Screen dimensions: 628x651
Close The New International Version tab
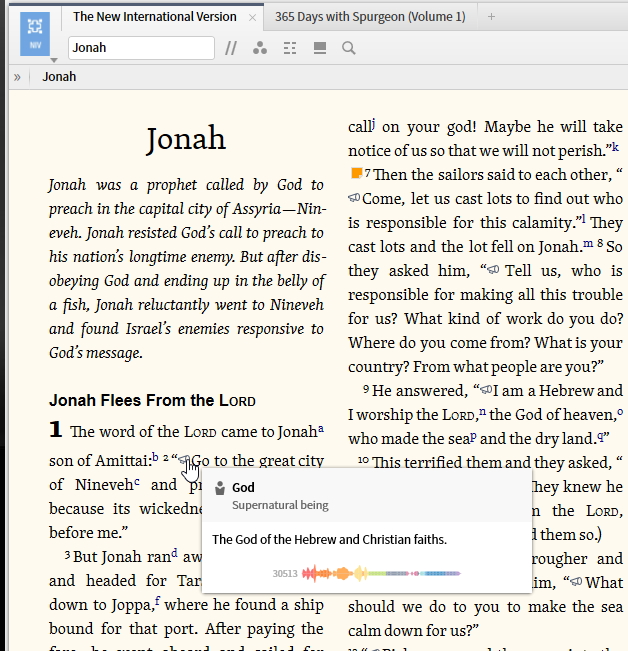(x=252, y=17)
